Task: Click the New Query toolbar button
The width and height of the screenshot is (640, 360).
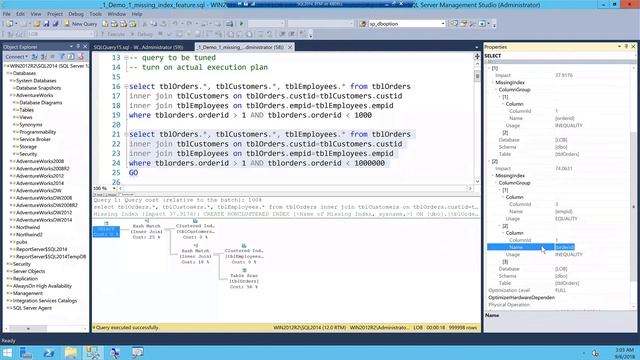Action: pyautogui.click(x=80, y=24)
